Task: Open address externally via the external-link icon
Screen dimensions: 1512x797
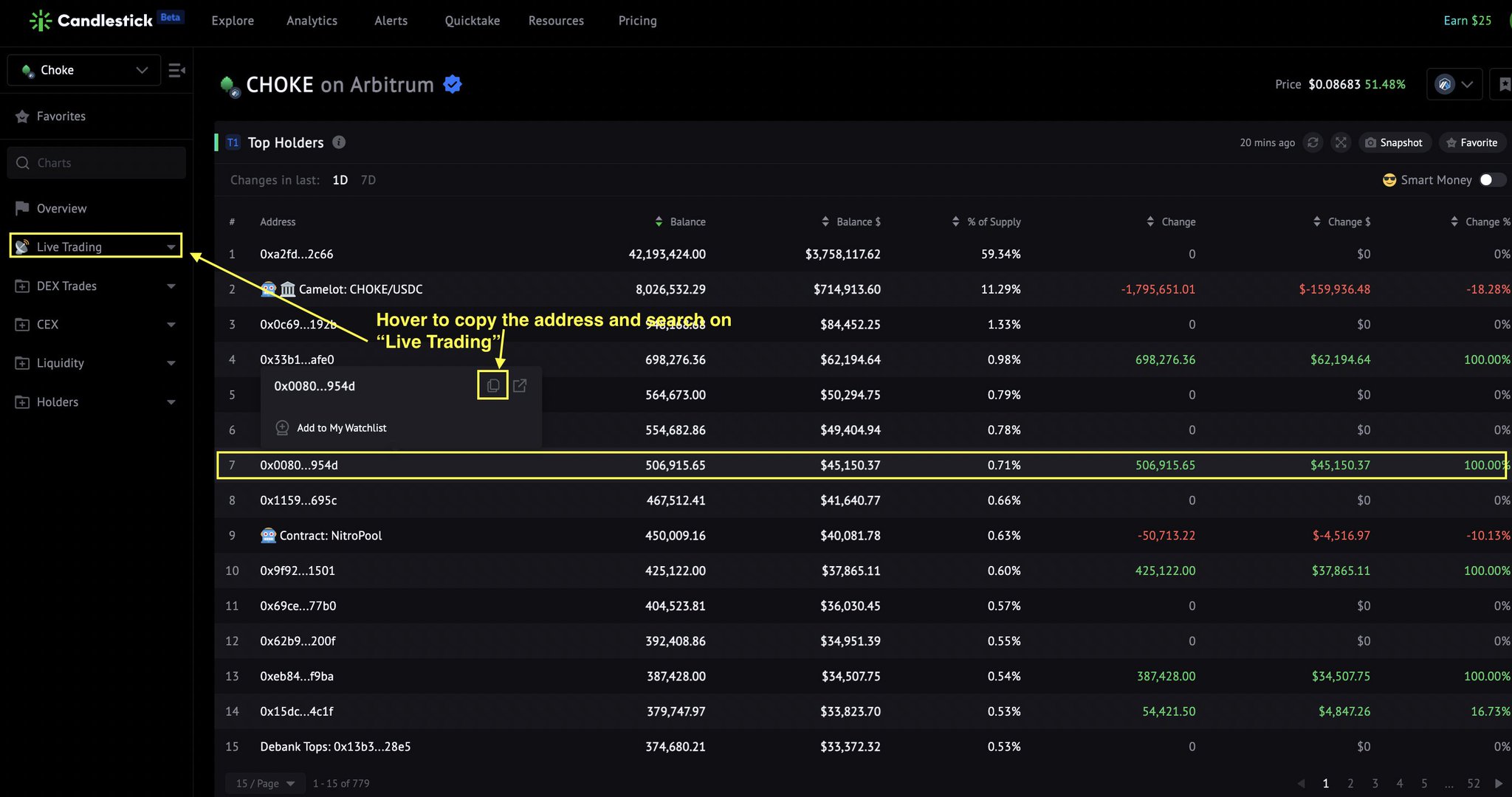Action: [520, 385]
